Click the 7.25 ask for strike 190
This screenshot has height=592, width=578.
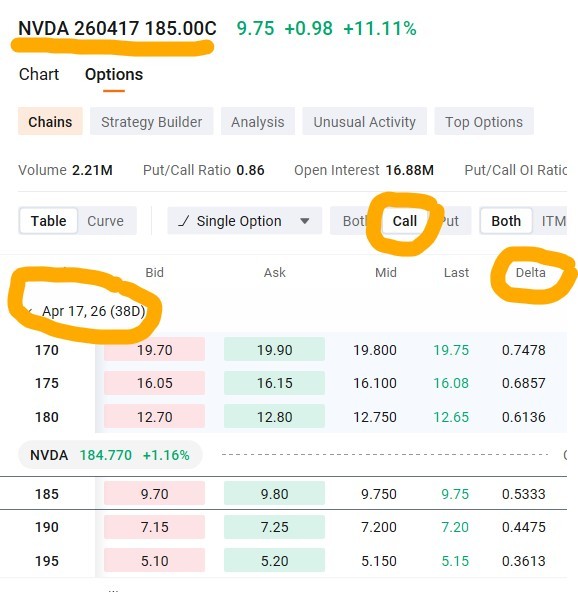pos(274,527)
